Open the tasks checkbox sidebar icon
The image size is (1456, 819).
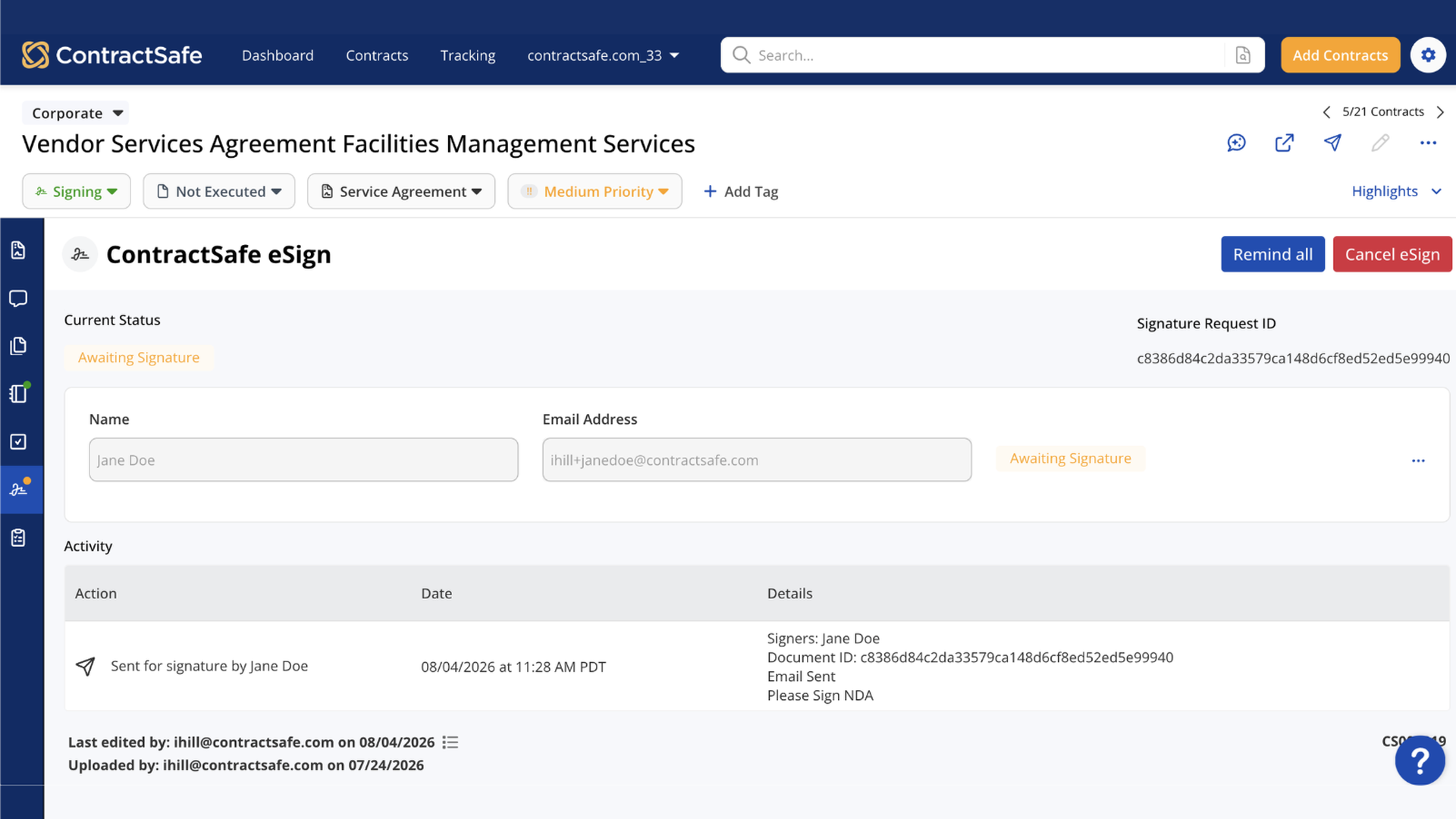tap(18, 441)
